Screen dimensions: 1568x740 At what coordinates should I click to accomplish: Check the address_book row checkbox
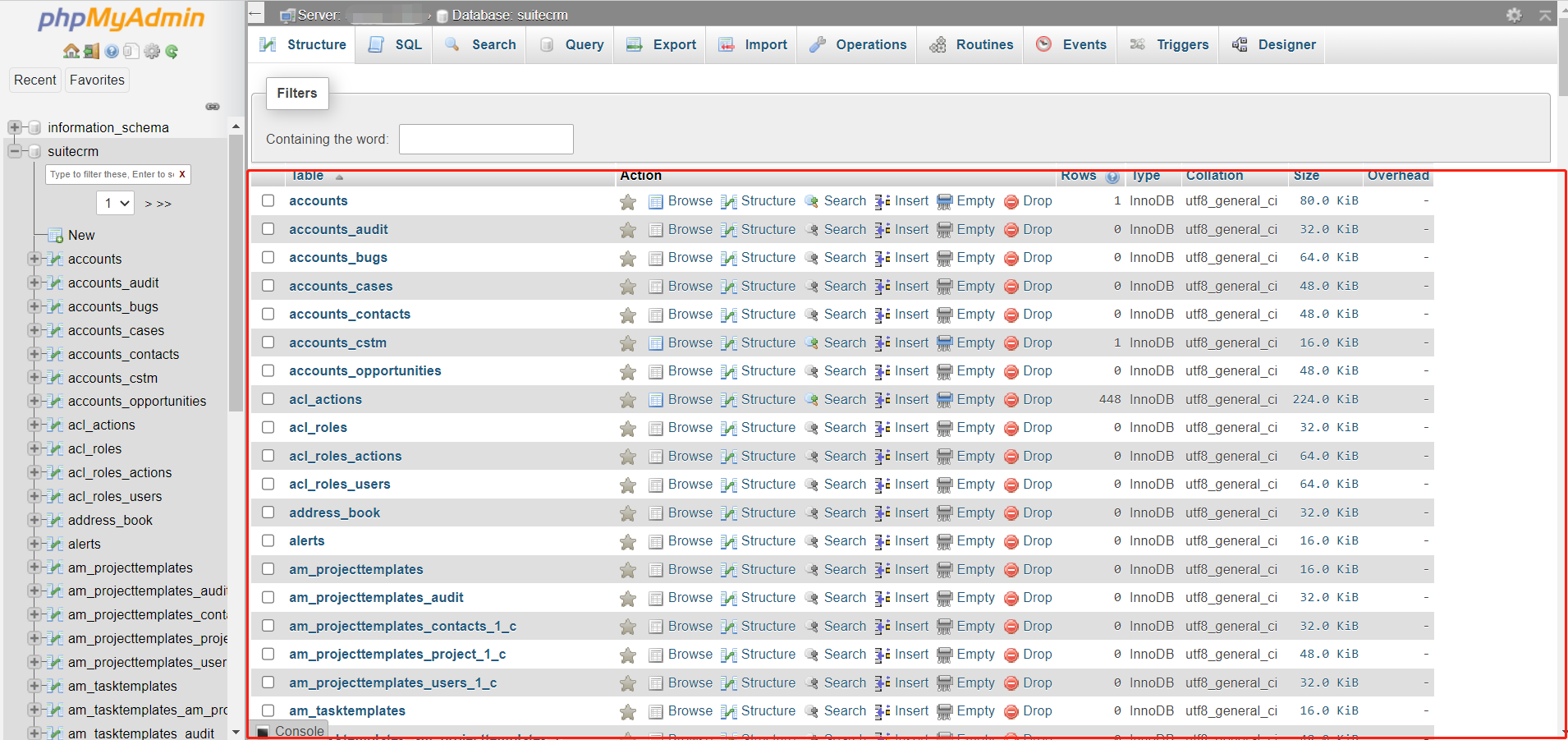pyautogui.click(x=268, y=512)
